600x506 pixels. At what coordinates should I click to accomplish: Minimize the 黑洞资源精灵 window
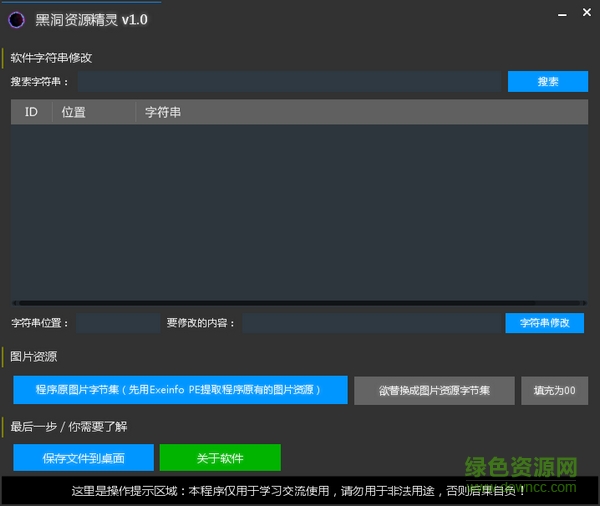pos(562,15)
